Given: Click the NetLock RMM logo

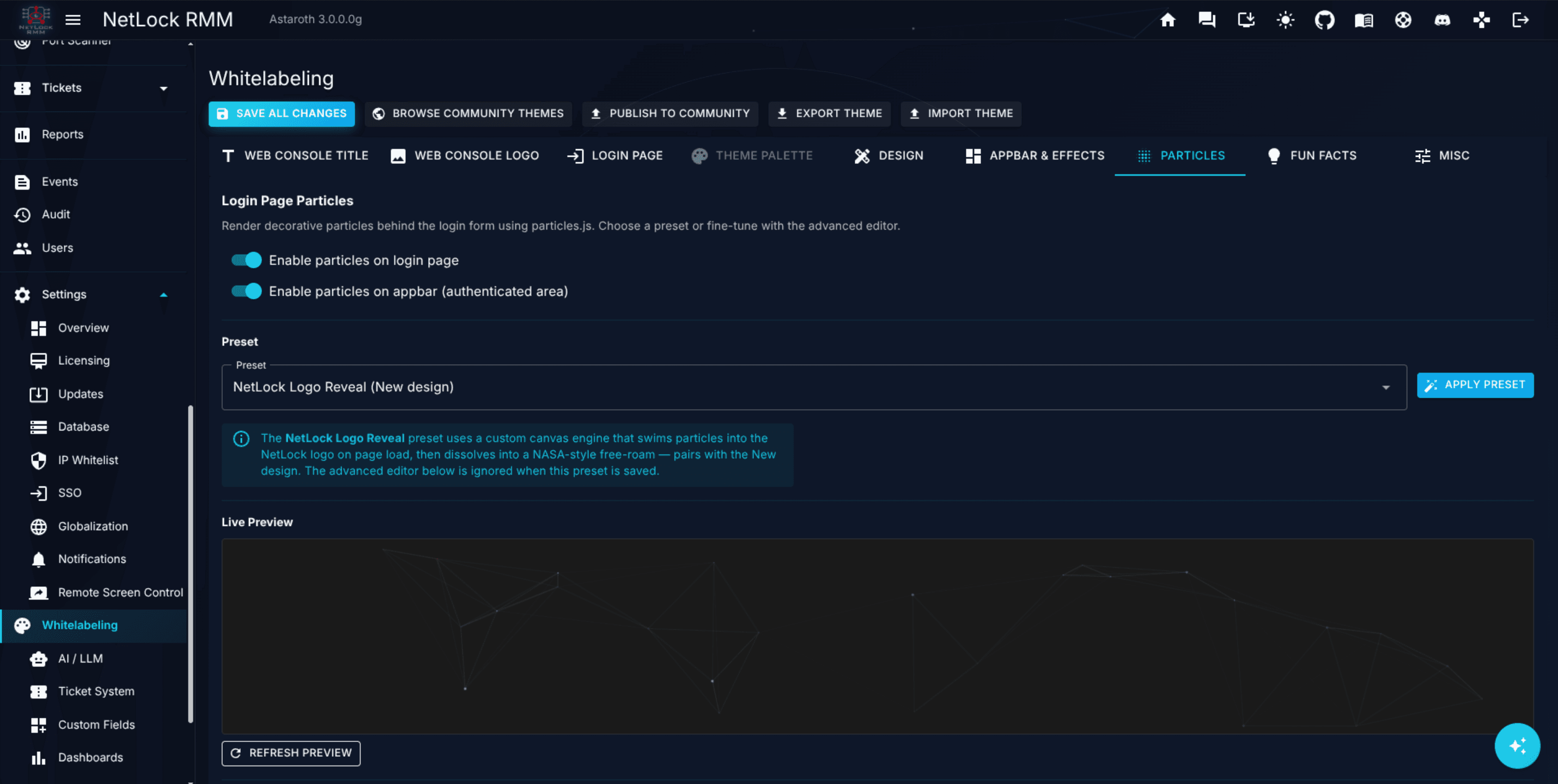Looking at the screenshot, I should click(36, 20).
